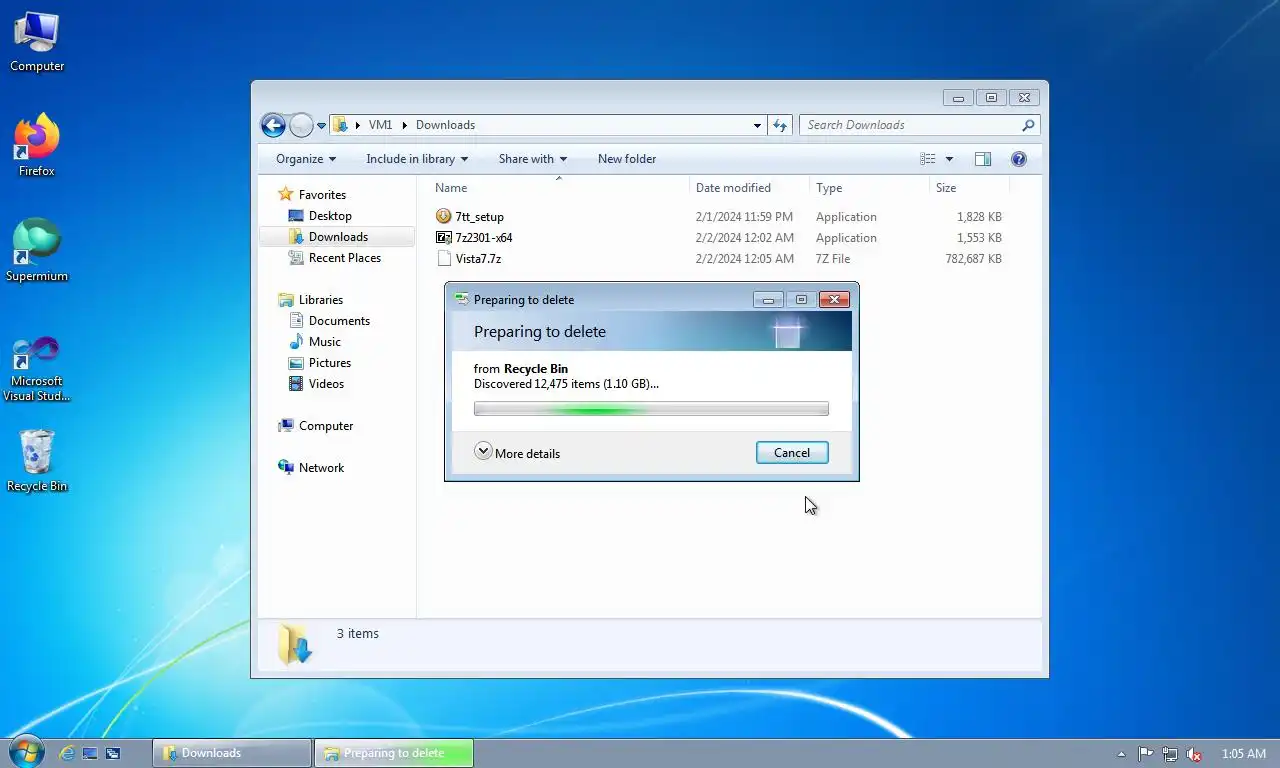This screenshot has height=768, width=1280.
Task: Click the search magnifier icon
Action: pyautogui.click(x=1028, y=125)
